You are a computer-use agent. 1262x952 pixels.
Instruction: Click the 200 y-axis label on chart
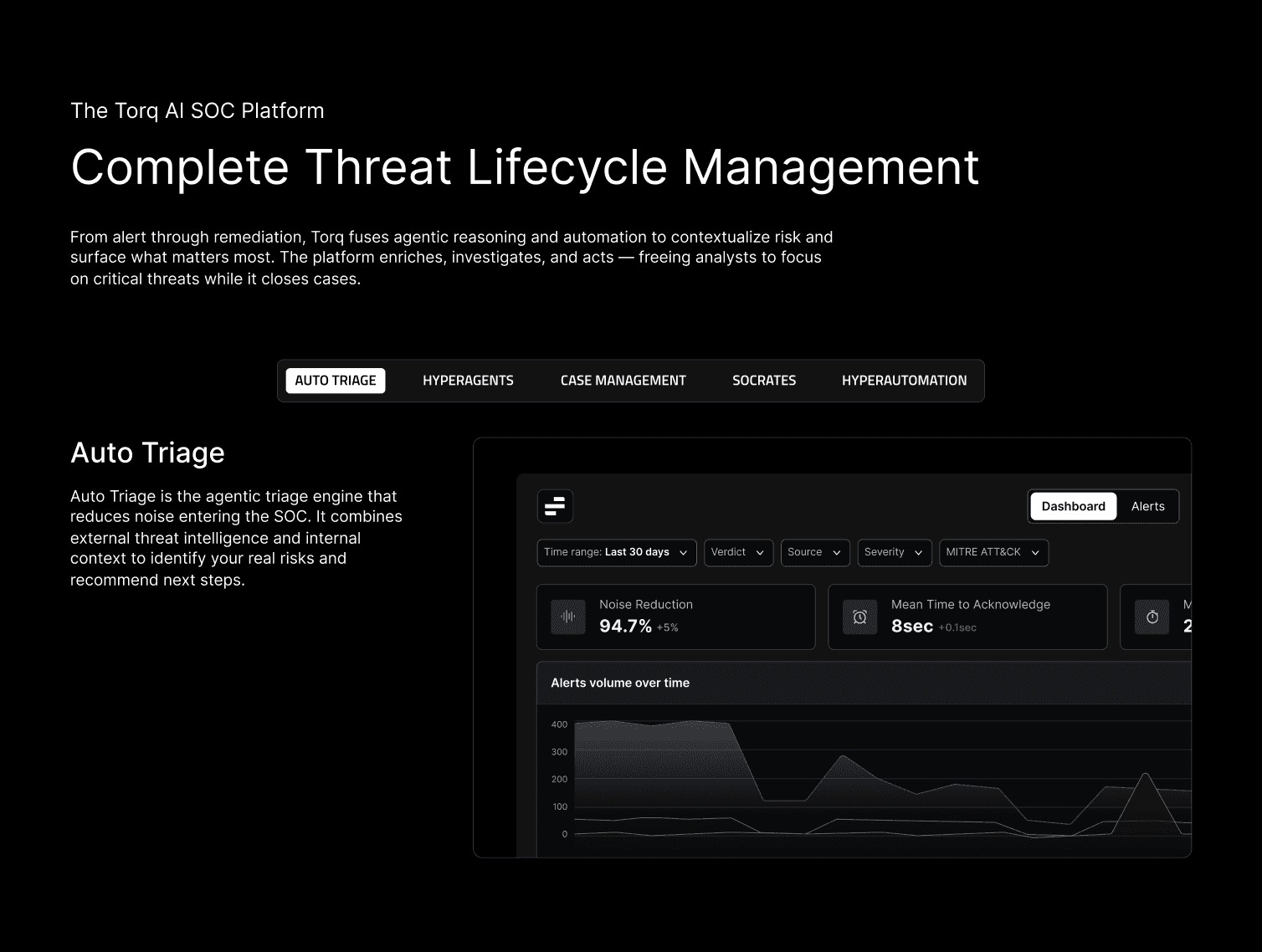pos(559,779)
